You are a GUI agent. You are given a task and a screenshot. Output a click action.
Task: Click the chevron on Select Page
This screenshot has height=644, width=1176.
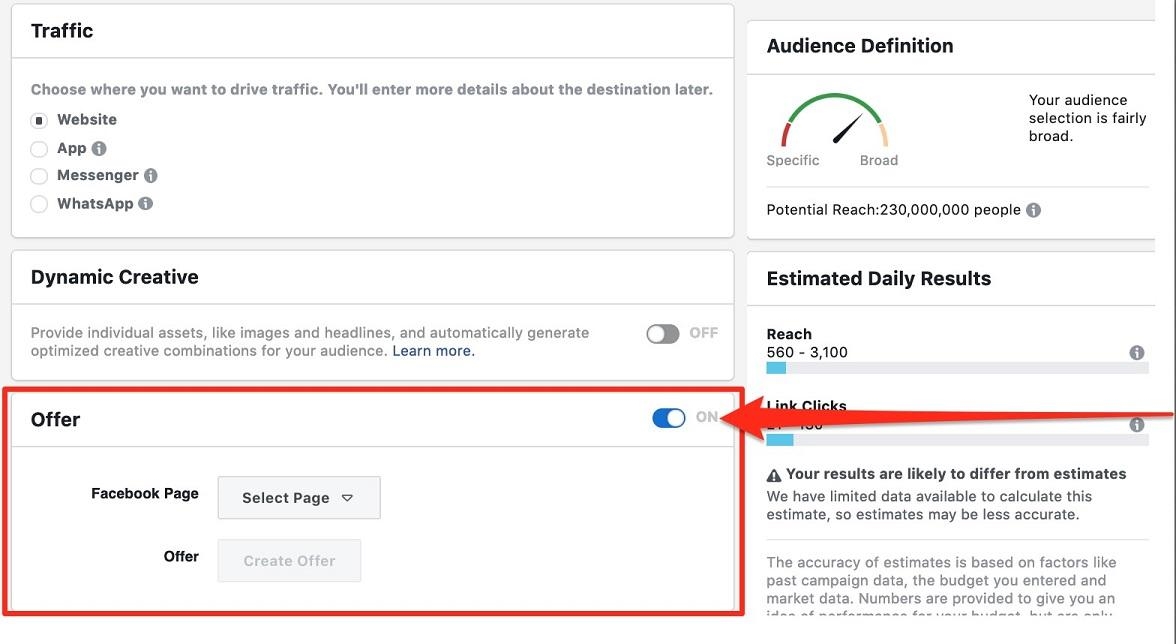pos(347,497)
